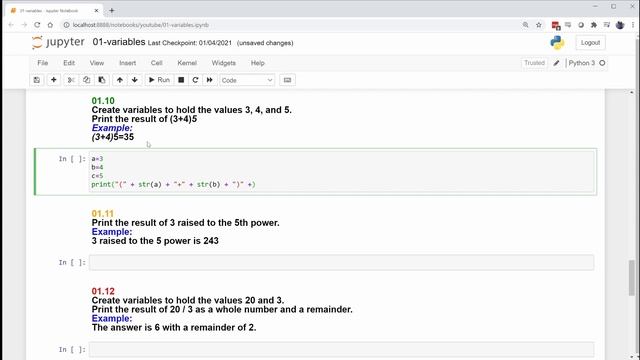Insert cell below with plus icon
This screenshot has width=640, height=360.
(53, 80)
